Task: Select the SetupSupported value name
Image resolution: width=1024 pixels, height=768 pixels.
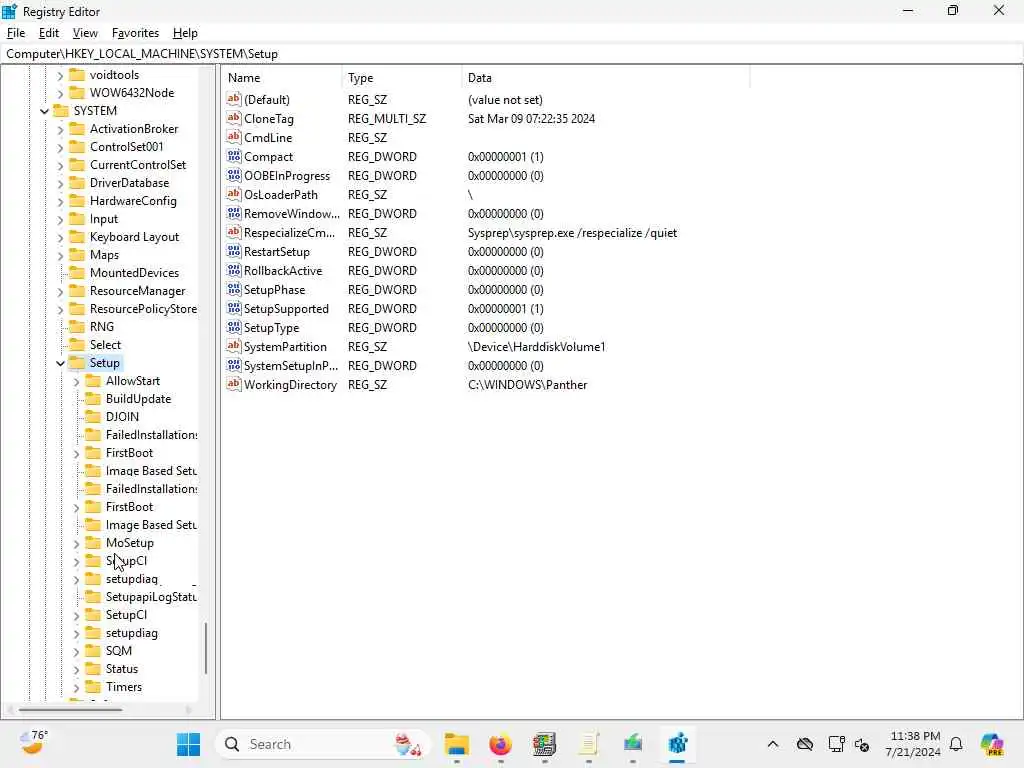Action: tap(286, 309)
